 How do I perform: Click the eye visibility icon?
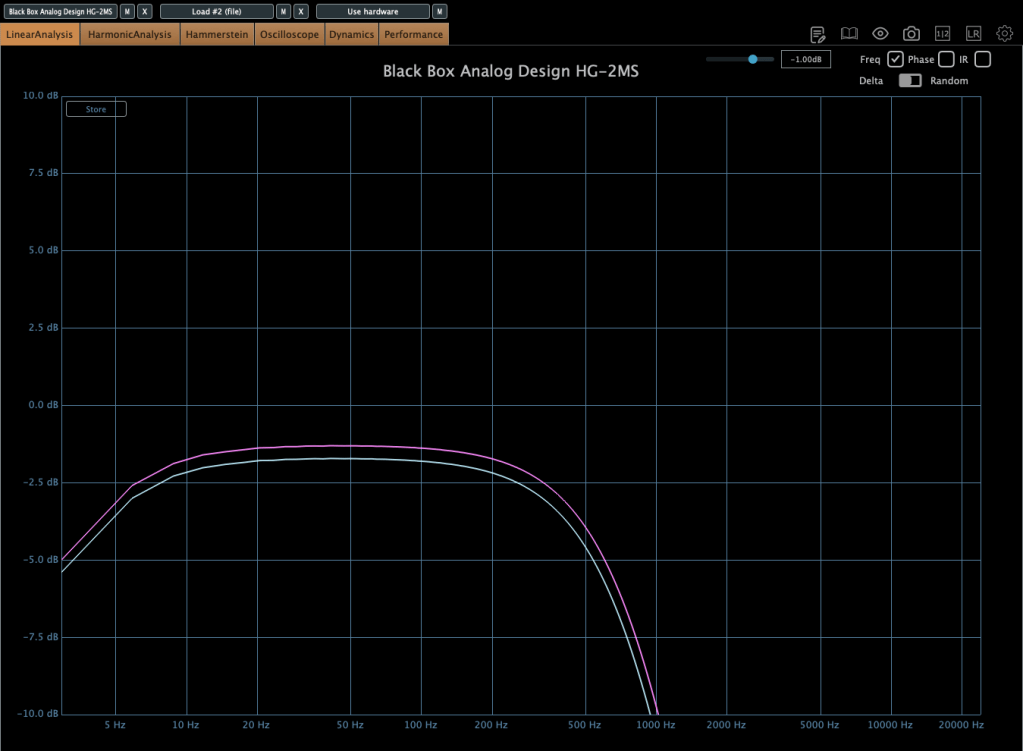click(880, 34)
